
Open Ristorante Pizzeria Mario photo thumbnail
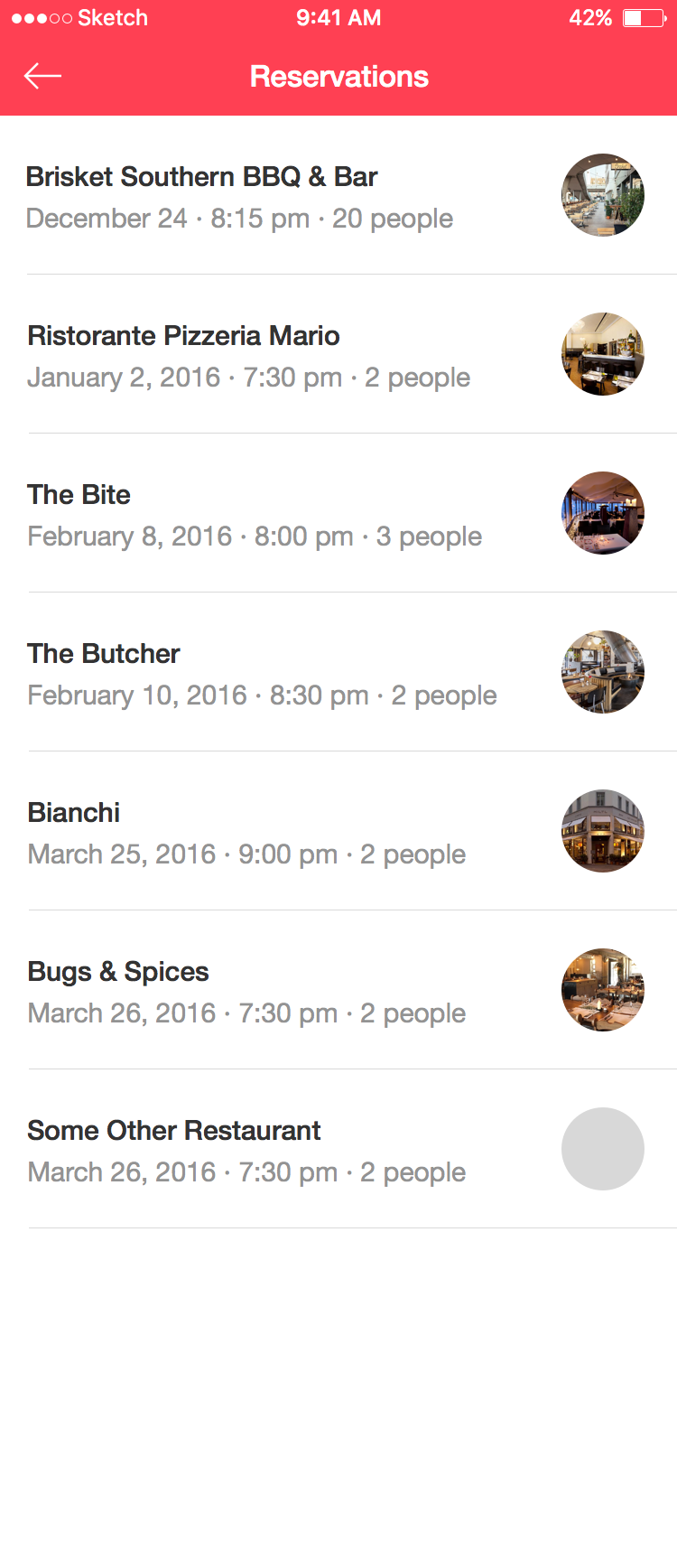point(603,354)
